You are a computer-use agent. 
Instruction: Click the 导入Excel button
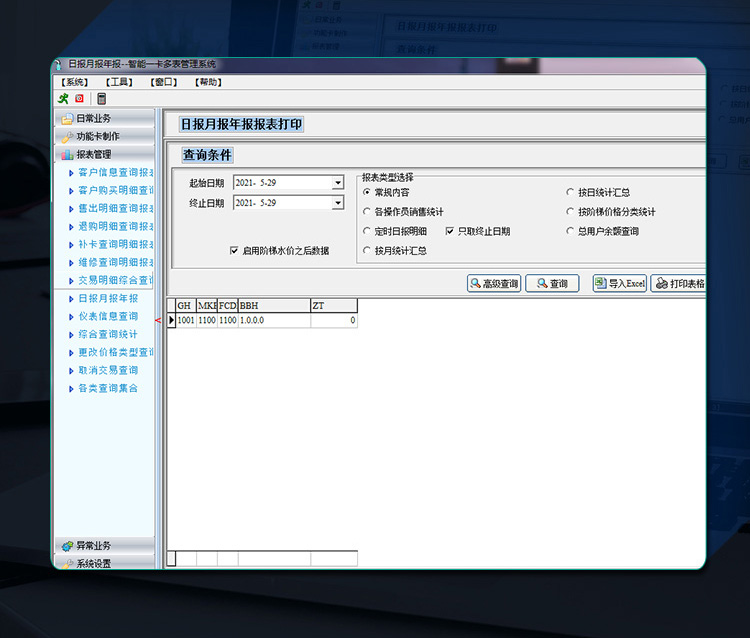click(620, 284)
